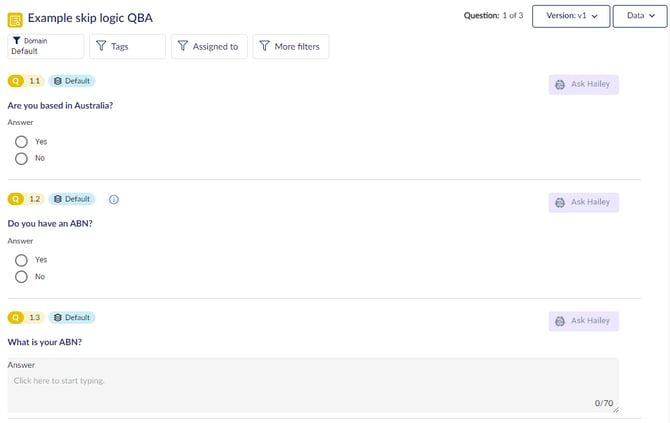Select Yes for 'Are you based in Australia?'
This screenshot has height=423, width=670.
[x=21, y=142]
